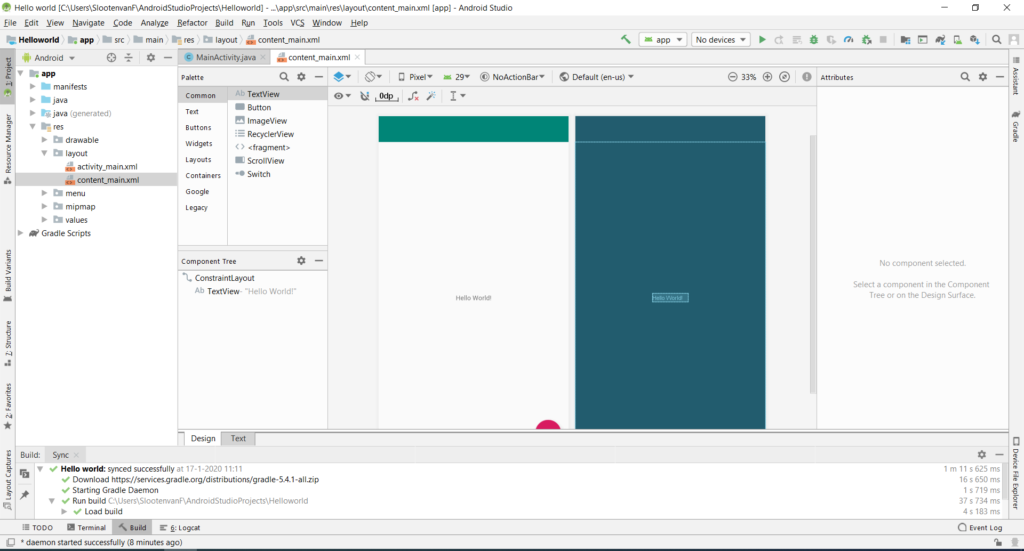Screen dimensions: 1024x551
Task: Select Containers category in Palette
Action: [202, 176]
